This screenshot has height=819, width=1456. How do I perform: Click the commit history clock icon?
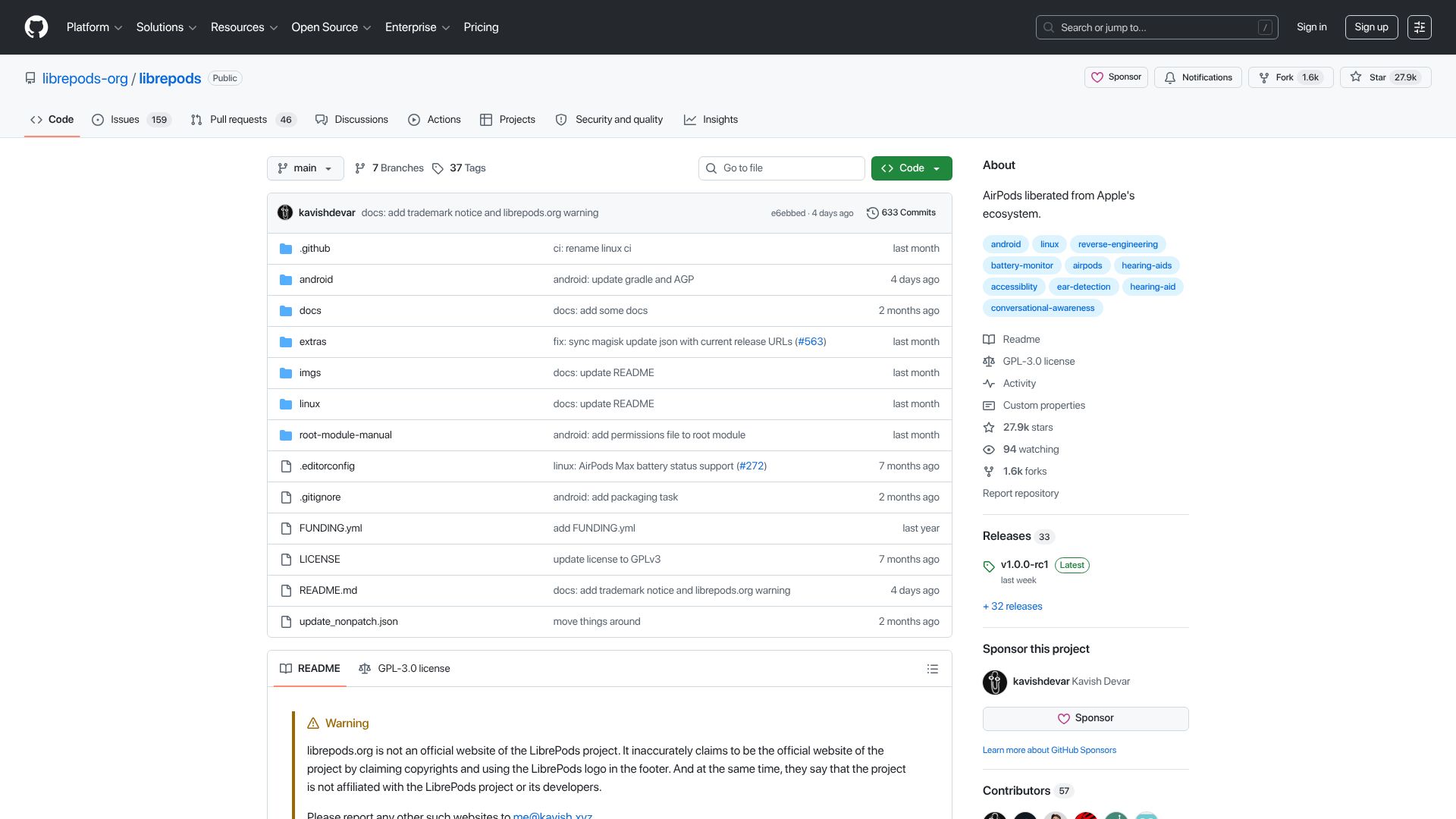(x=872, y=213)
